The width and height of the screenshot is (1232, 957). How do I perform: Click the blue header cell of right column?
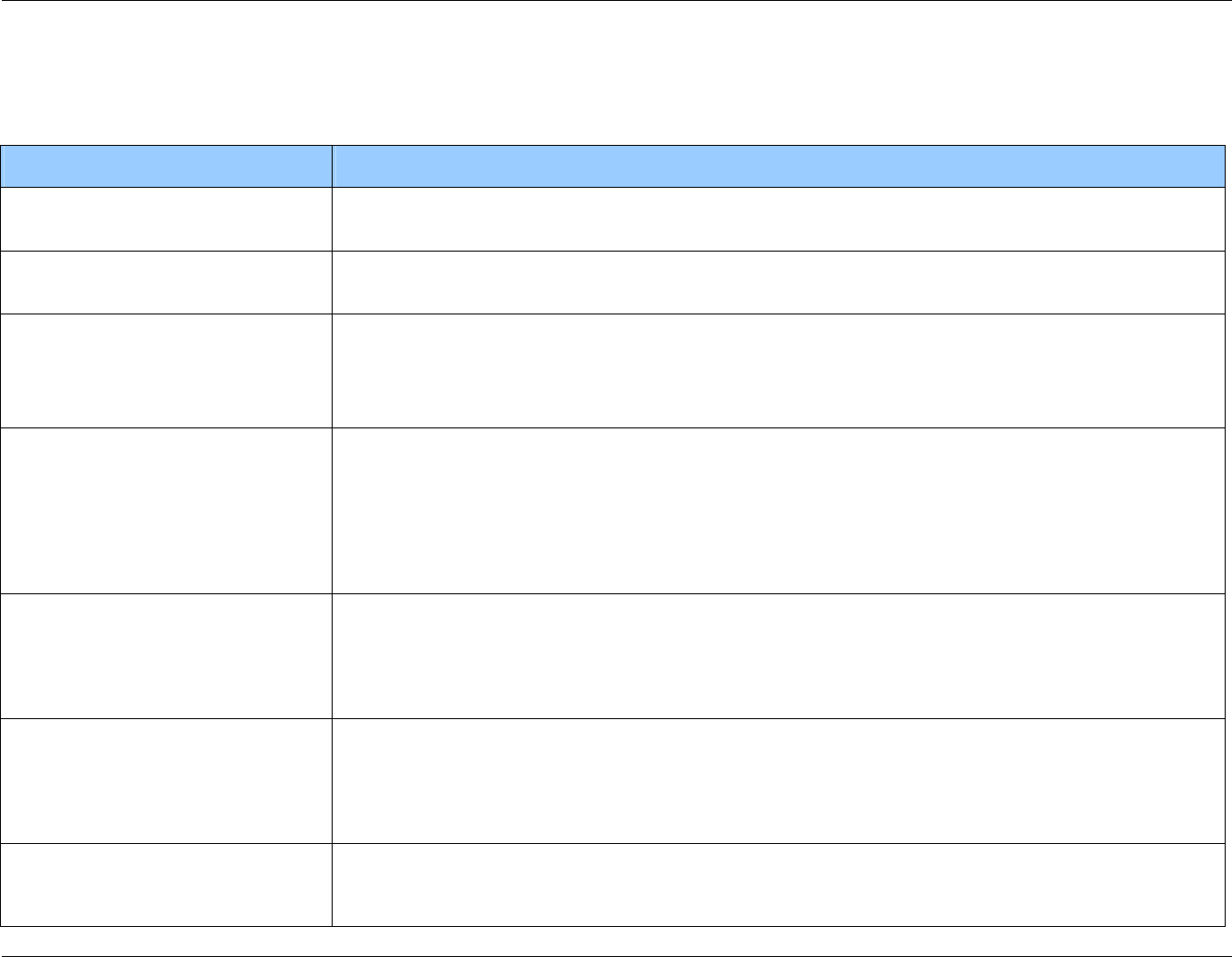tap(777, 166)
